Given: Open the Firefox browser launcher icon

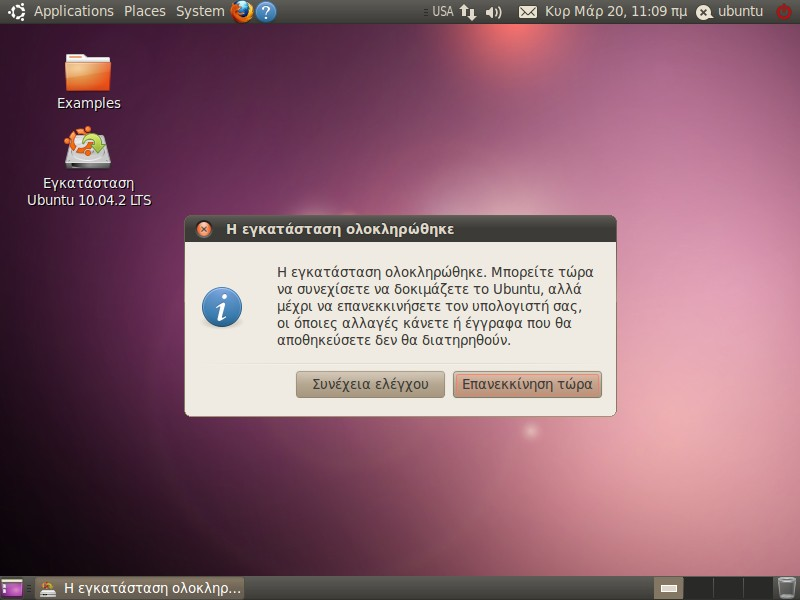Looking at the screenshot, I should [242, 11].
